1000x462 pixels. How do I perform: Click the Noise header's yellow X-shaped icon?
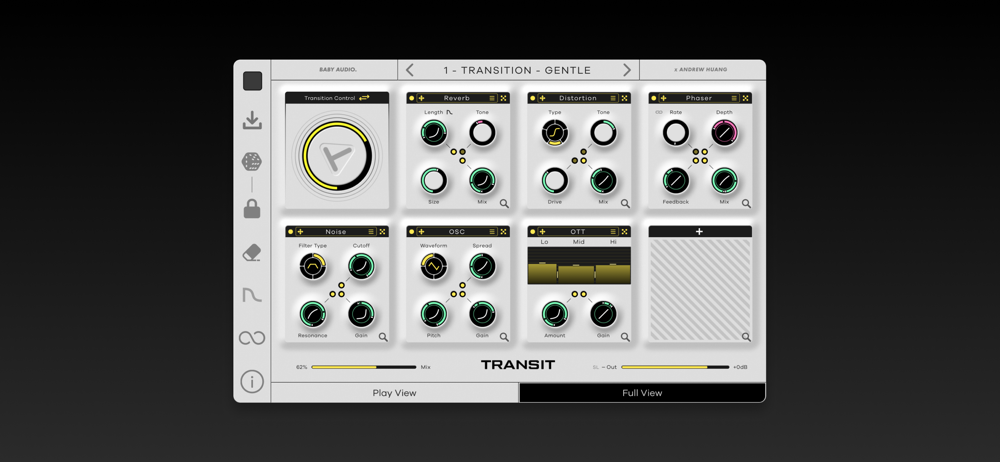tap(382, 232)
